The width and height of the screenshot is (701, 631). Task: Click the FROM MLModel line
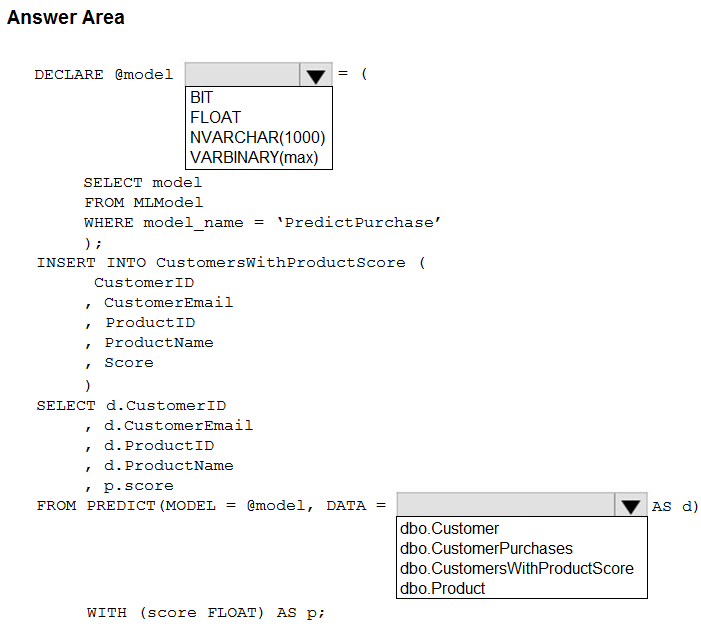(x=129, y=202)
